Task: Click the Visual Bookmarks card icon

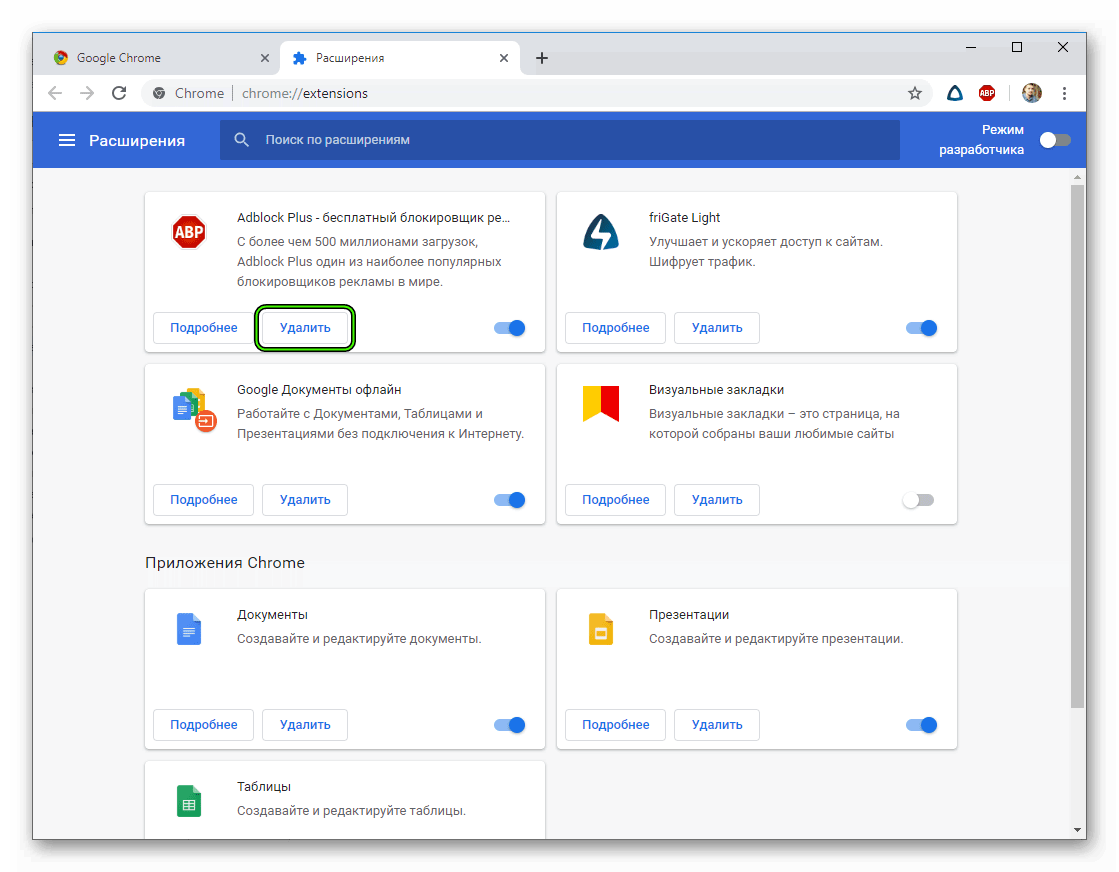Action: click(601, 403)
